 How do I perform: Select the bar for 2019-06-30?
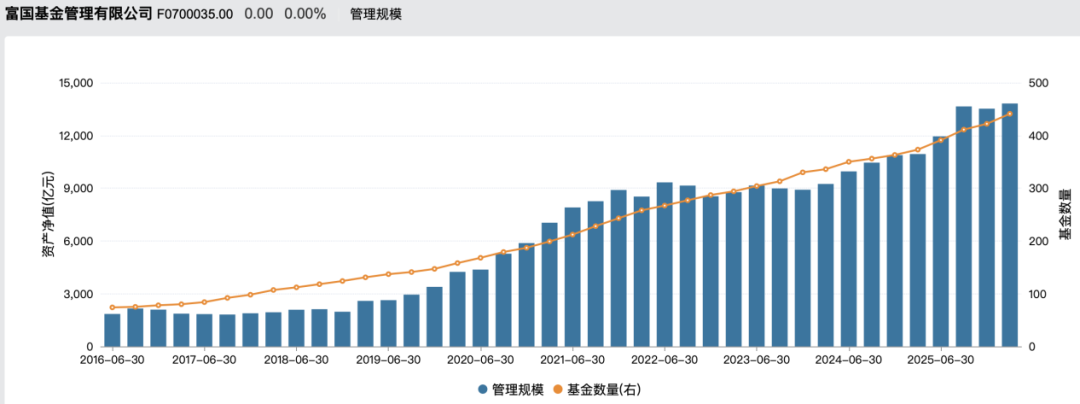click(388, 323)
